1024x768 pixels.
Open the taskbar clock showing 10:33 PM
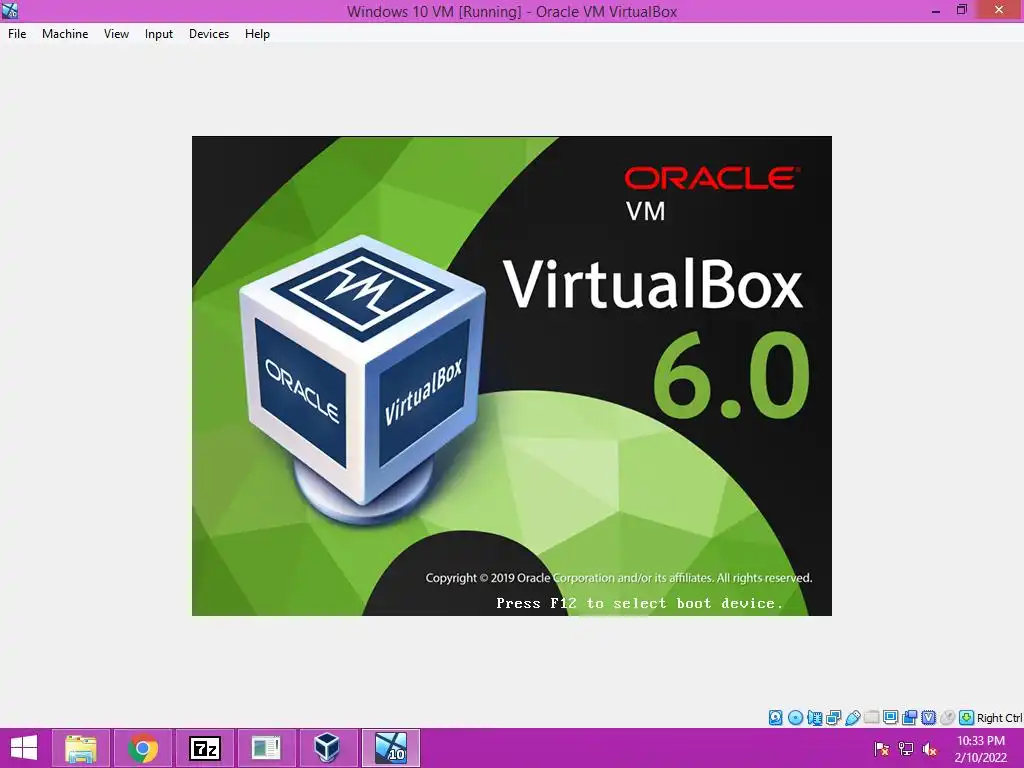point(981,749)
